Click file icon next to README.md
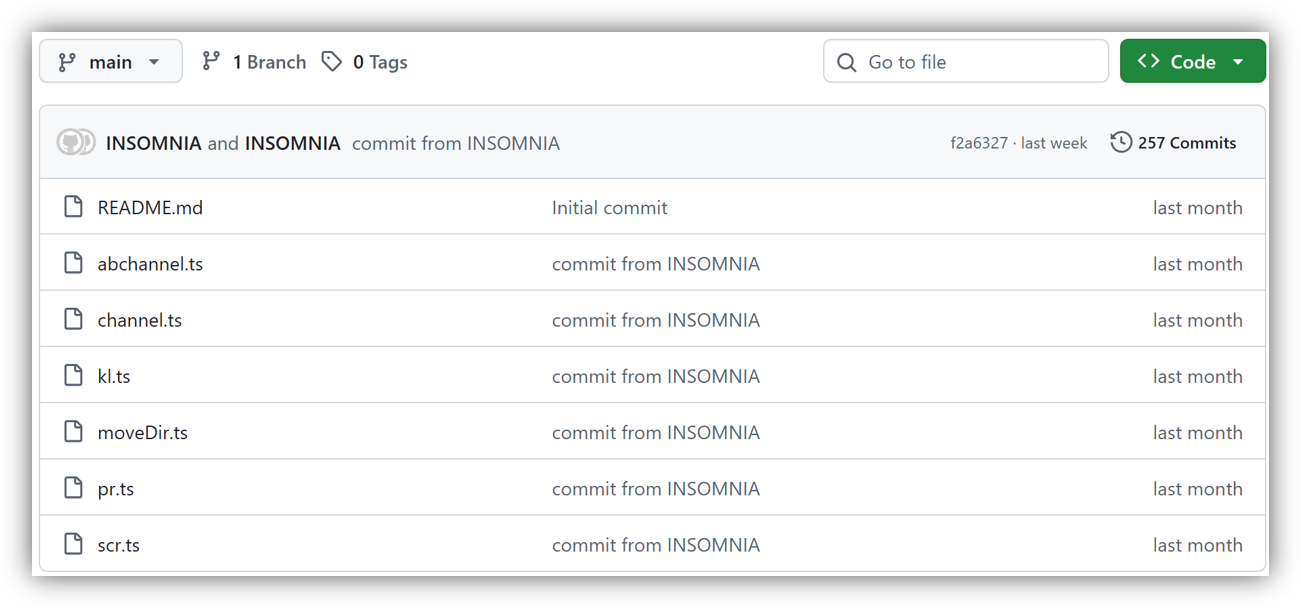 click(x=73, y=207)
